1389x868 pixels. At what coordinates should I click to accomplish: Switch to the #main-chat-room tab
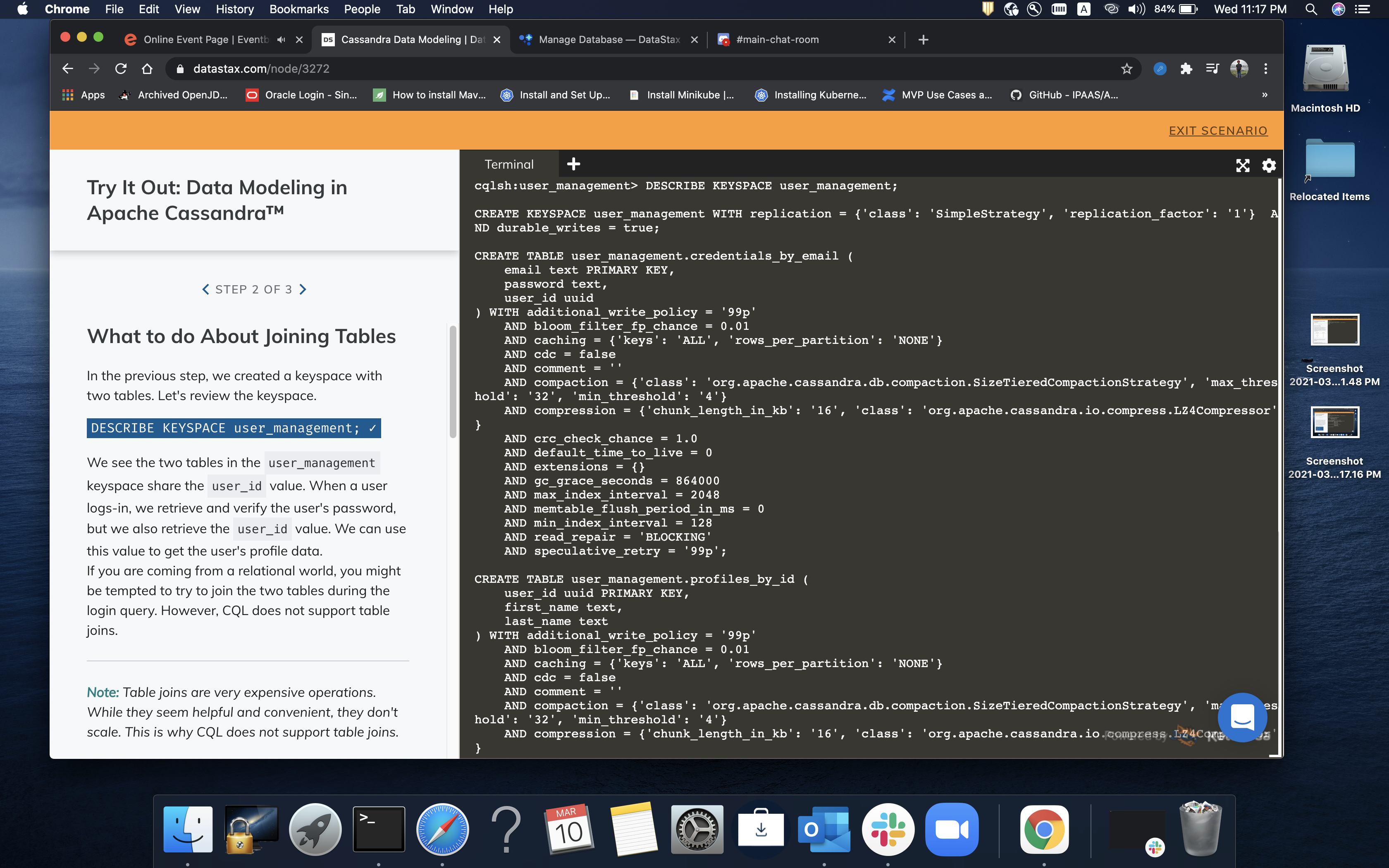click(x=778, y=40)
